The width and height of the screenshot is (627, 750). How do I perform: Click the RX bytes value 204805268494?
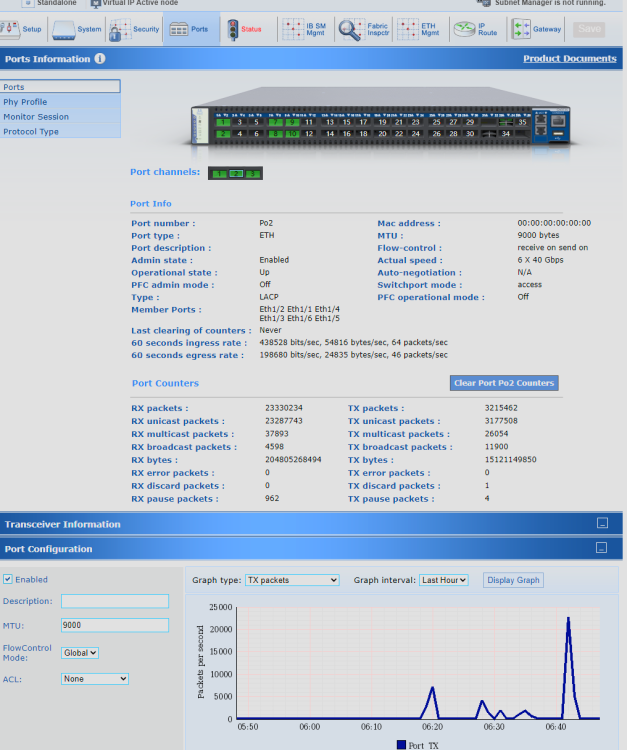pos(293,460)
